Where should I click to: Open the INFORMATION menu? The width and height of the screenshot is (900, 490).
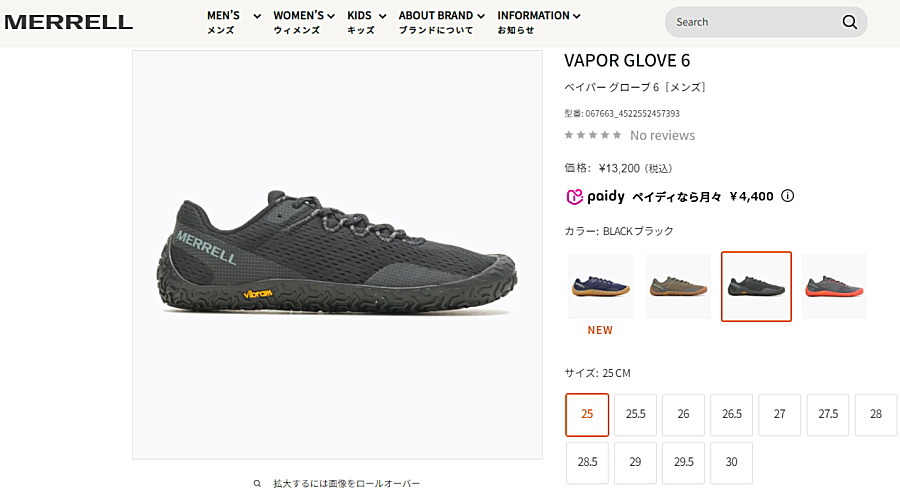[538, 22]
